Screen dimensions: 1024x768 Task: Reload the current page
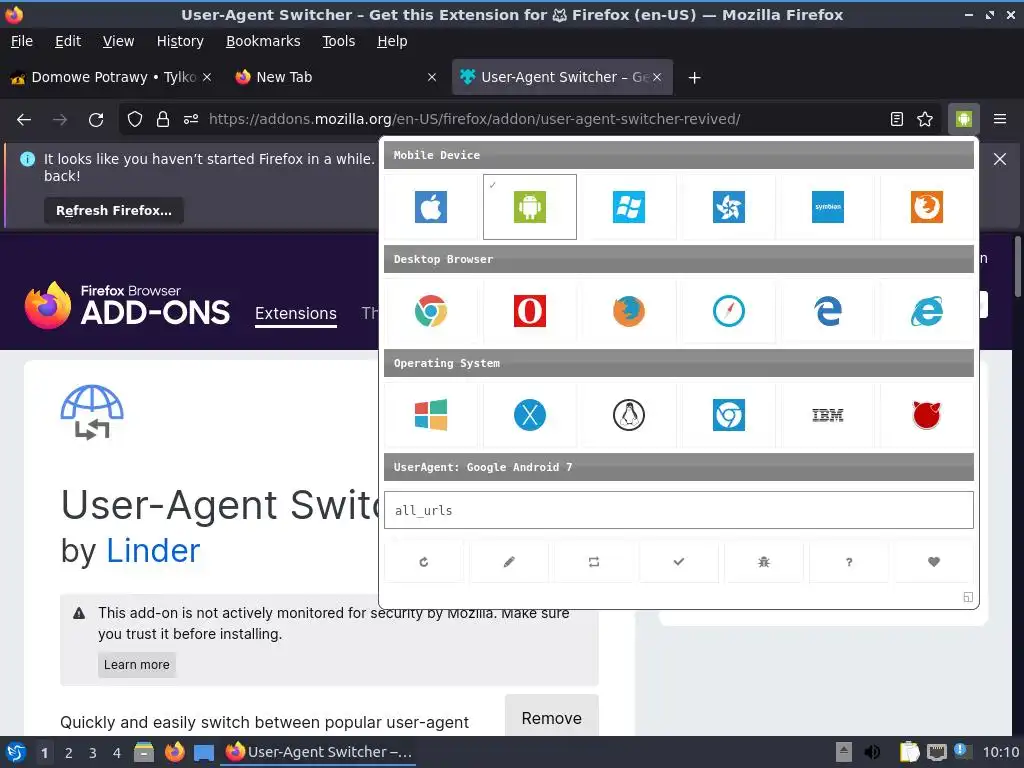[96, 119]
